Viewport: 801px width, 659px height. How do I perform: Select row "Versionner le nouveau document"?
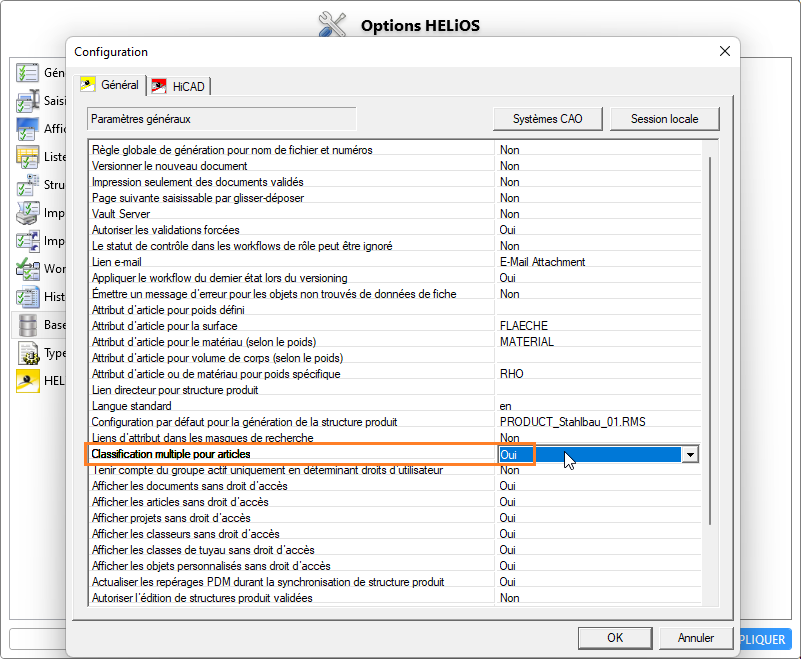click(394, 166)
